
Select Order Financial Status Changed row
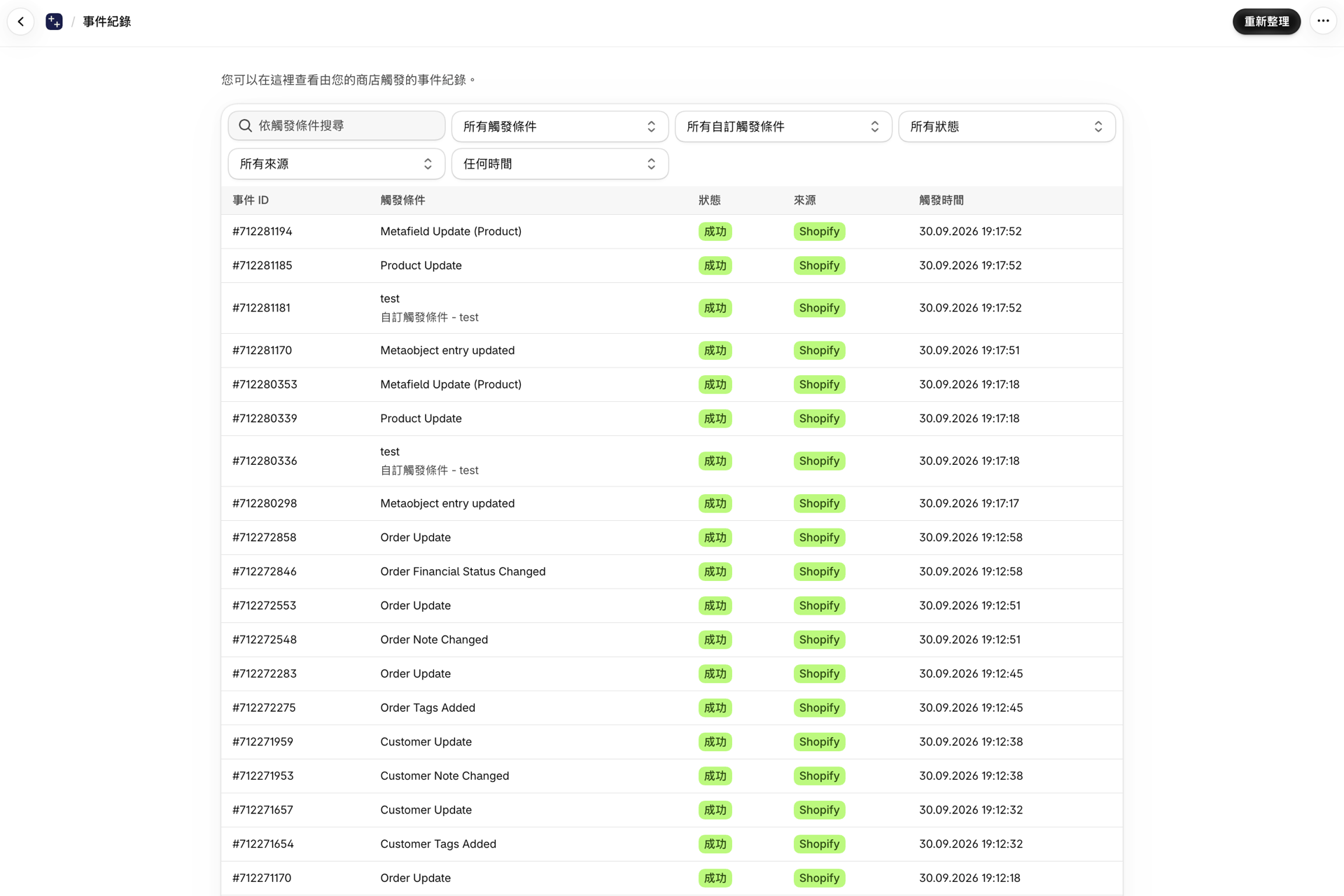point(672,572)
